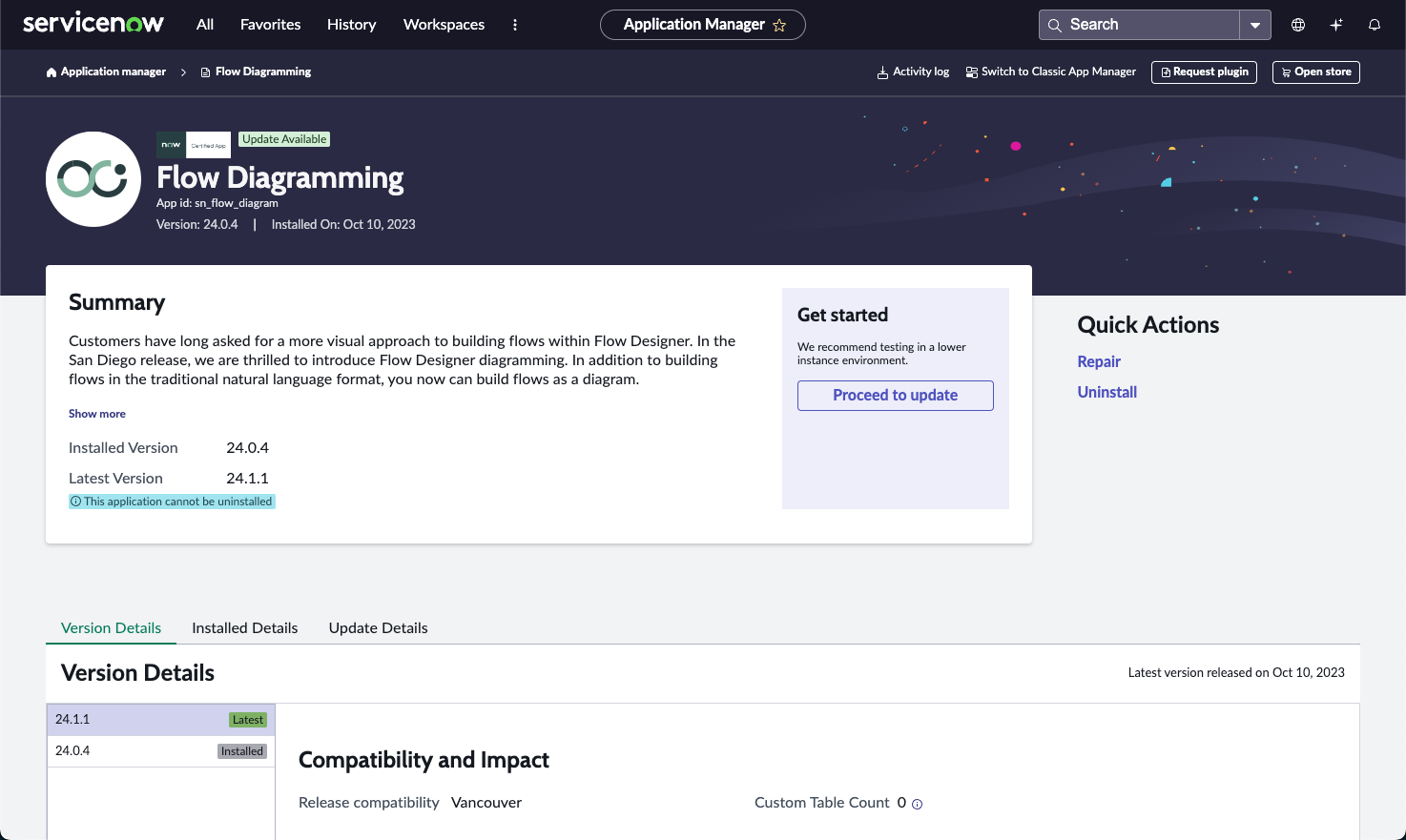Click the Installed tag on version 24.0.4

242,751
